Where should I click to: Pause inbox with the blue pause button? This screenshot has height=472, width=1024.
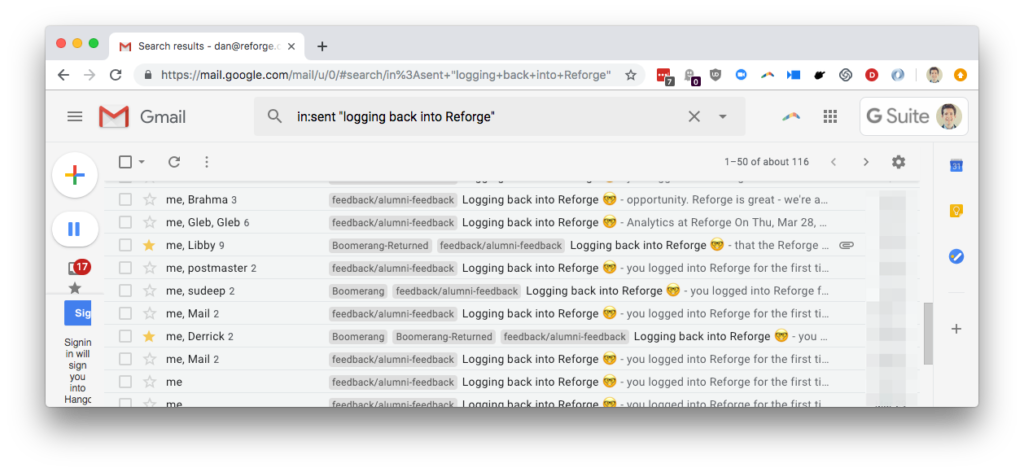pyautogui.click(x=74, y=229)
